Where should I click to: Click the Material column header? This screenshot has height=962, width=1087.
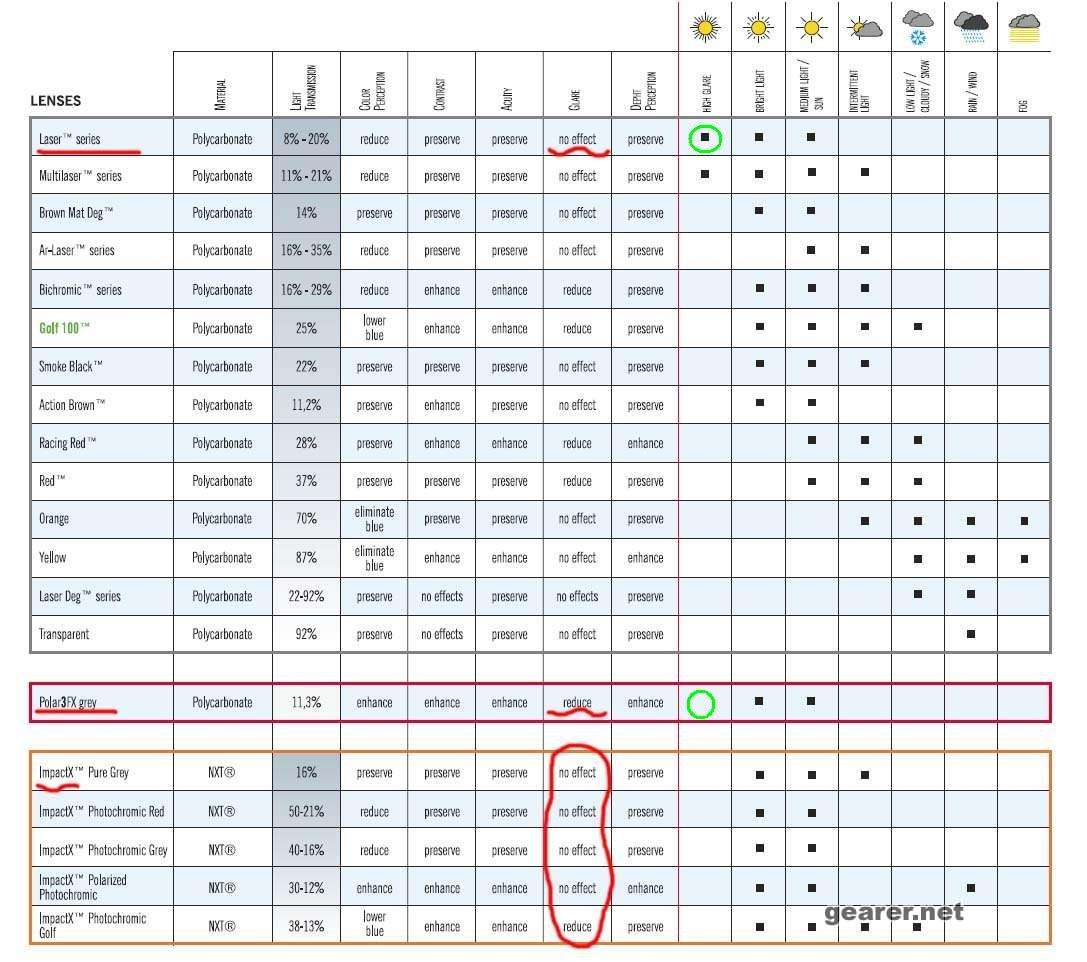[x=221, y=94]
